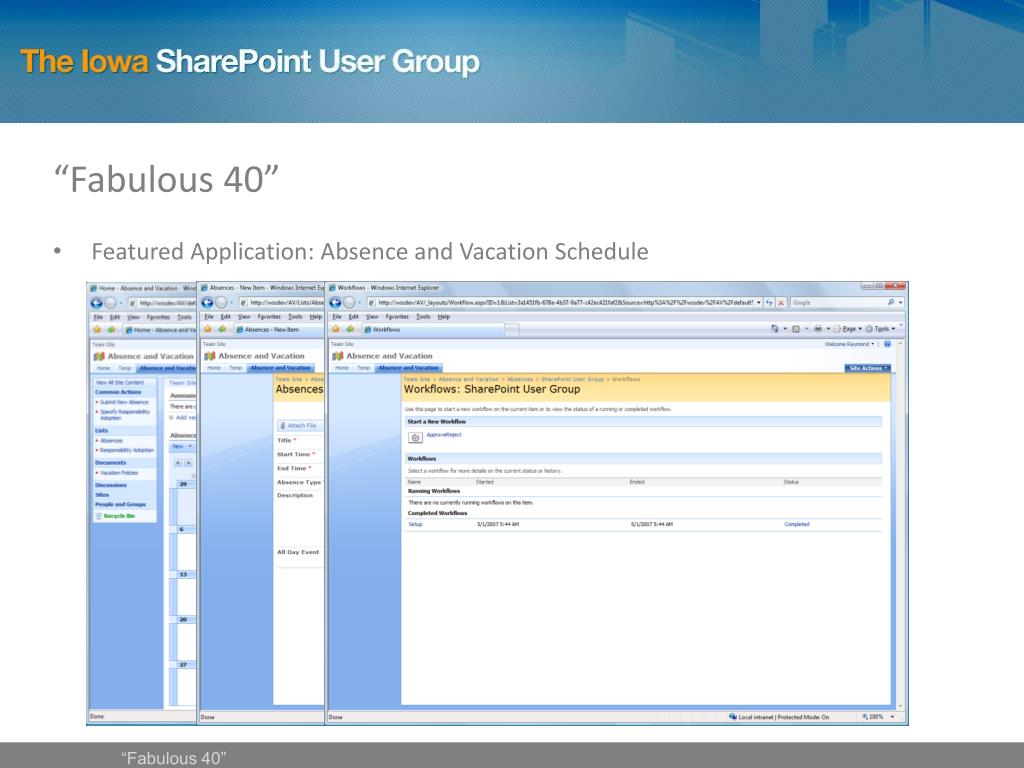Open Favorites Center star in Workflows window

coord(336,329)
